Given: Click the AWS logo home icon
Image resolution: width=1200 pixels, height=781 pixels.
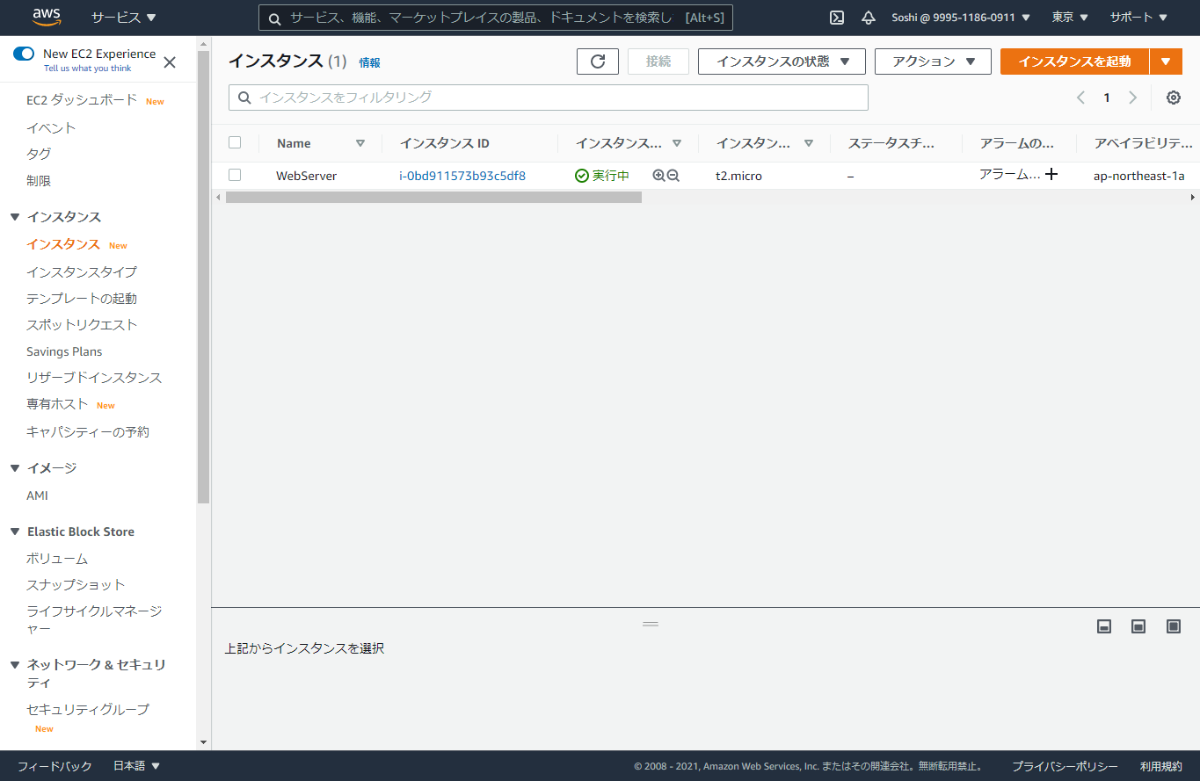Looking at the screenshot, I should [x=47, y=16].
